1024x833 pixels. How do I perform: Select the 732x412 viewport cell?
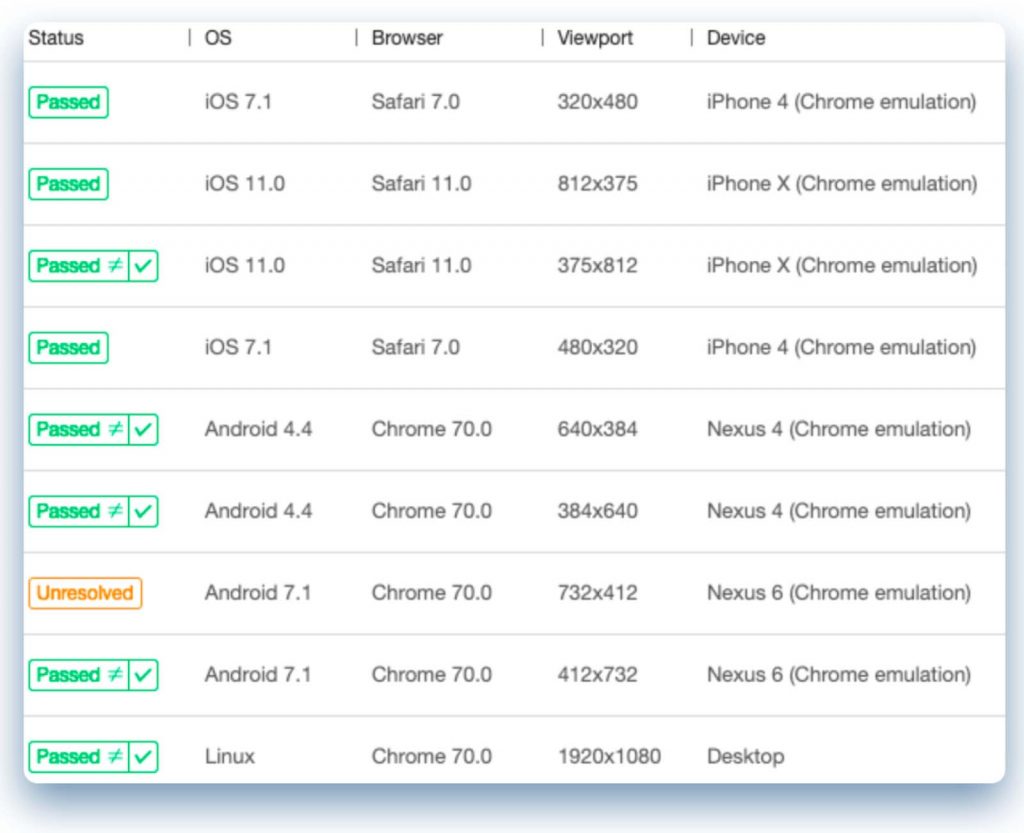pos(597,593)
